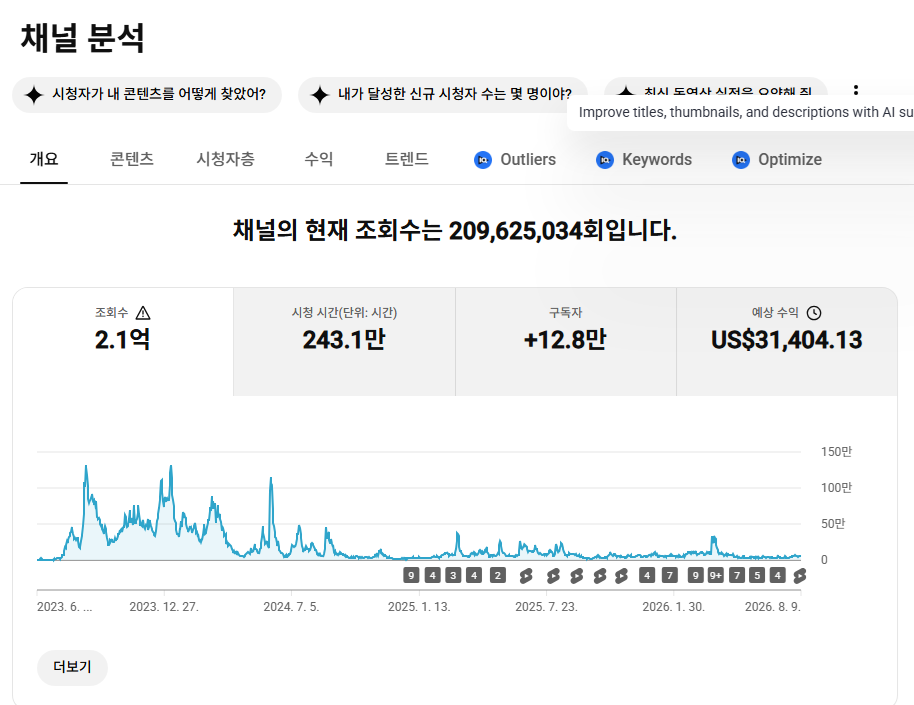Image resolution: width=914 pixels, height=705 pixels.
Task: Go to the 트렌드 tab
Action: click(x=406, y=159)
